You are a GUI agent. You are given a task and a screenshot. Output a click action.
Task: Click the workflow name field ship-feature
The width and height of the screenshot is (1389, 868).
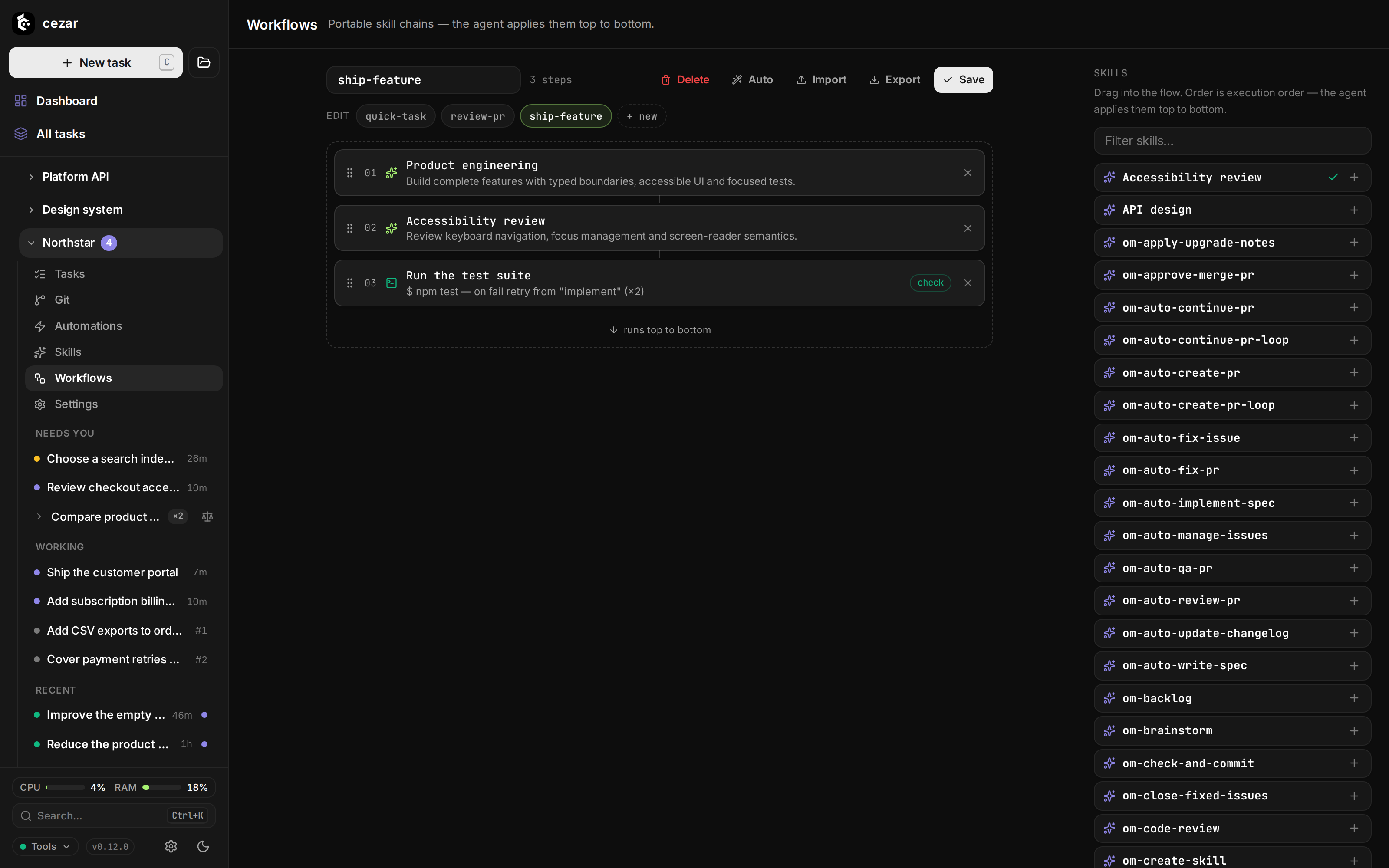[423, 80]
